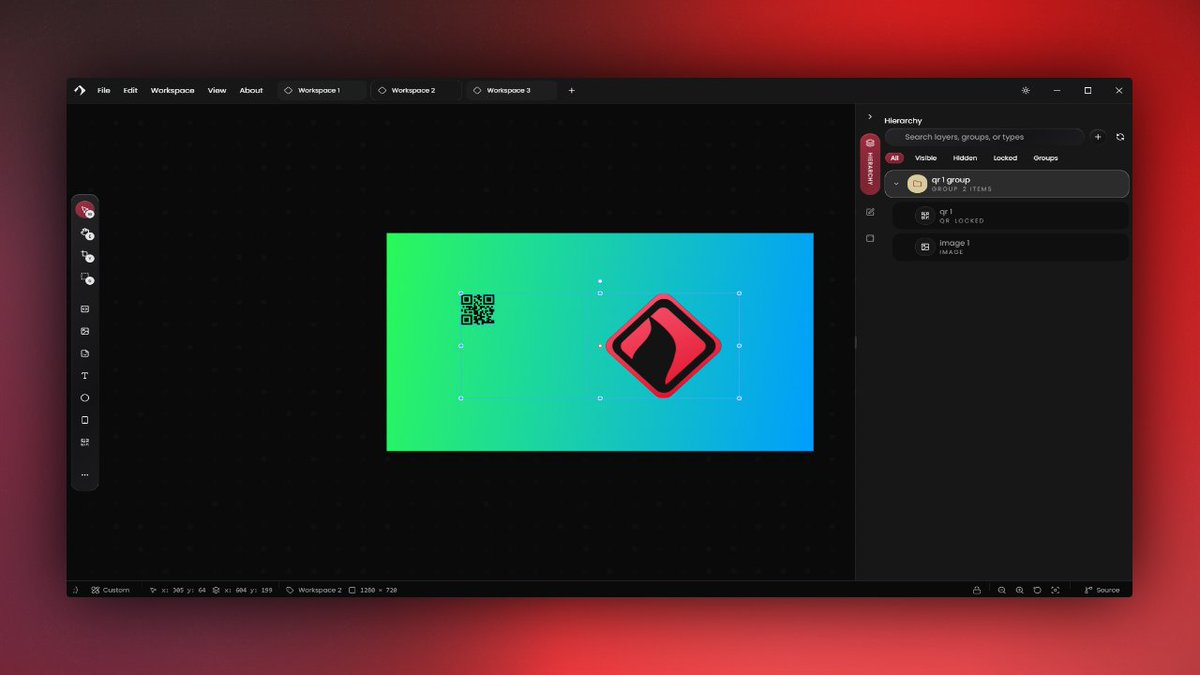Click the rotation handle above the selection
The height and width of the screenshot is (675, 1200).
600,281
